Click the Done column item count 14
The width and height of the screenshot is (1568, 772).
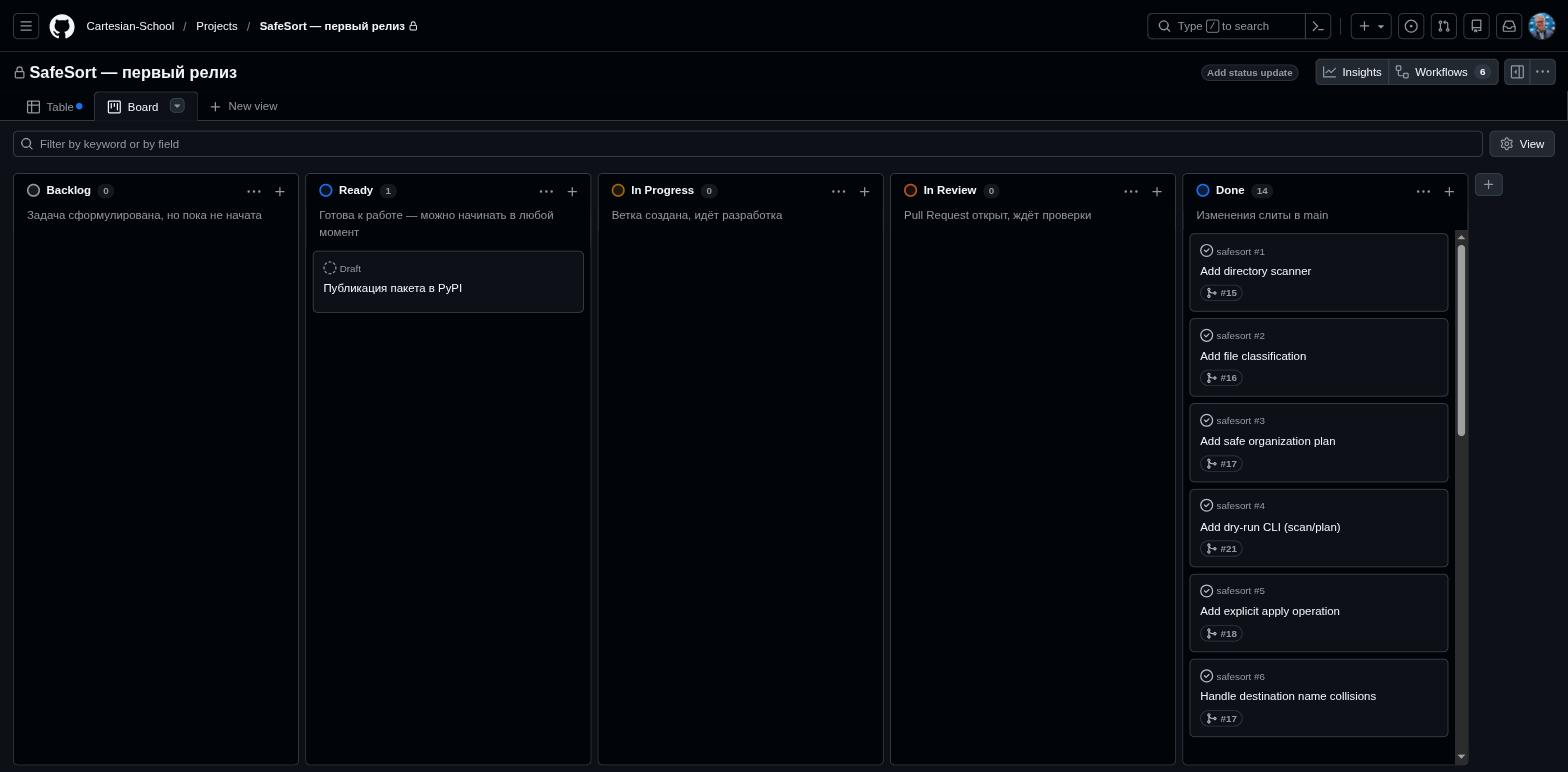point(1262,191)
